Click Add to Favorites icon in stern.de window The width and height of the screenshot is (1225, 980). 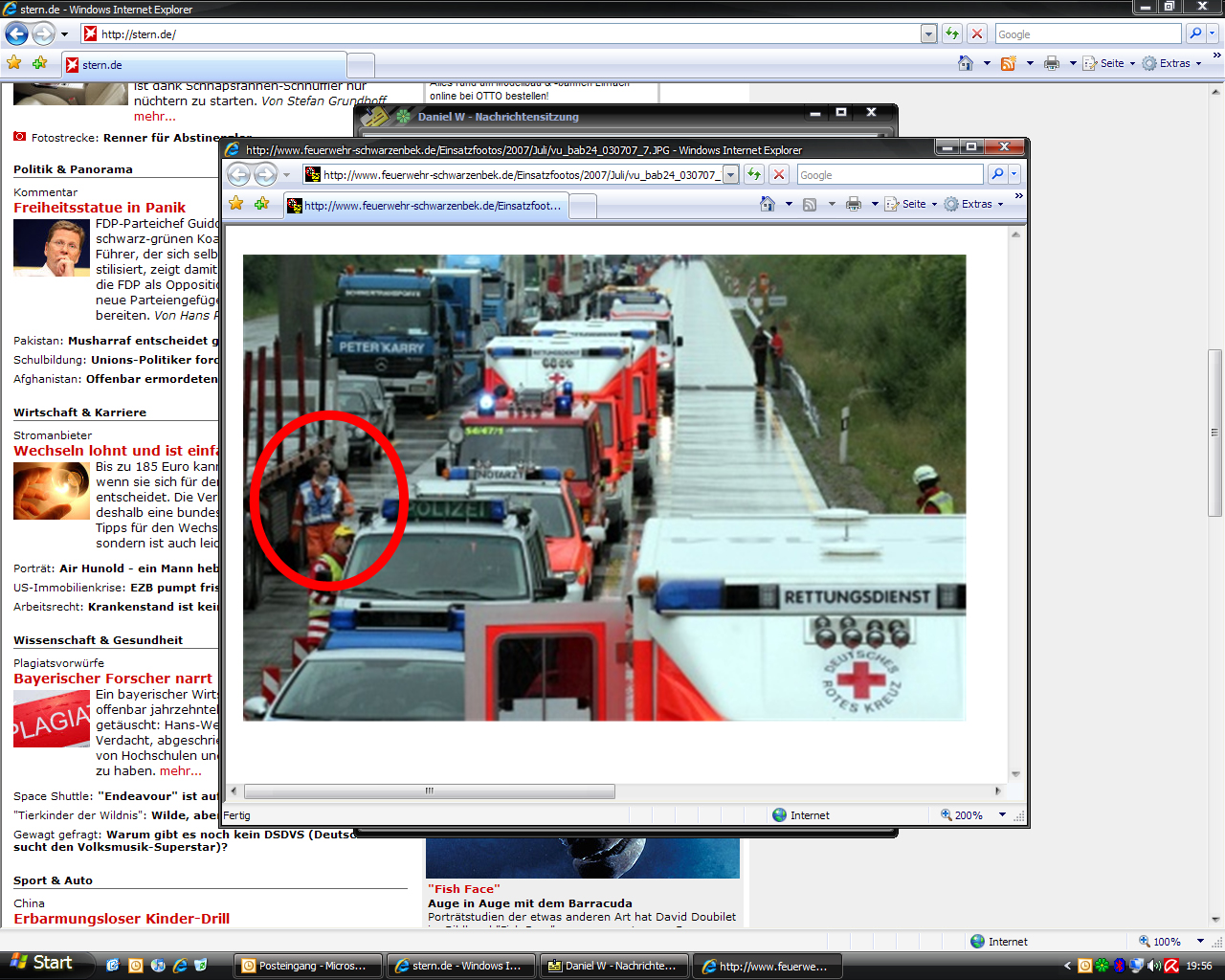click(39, 63)
